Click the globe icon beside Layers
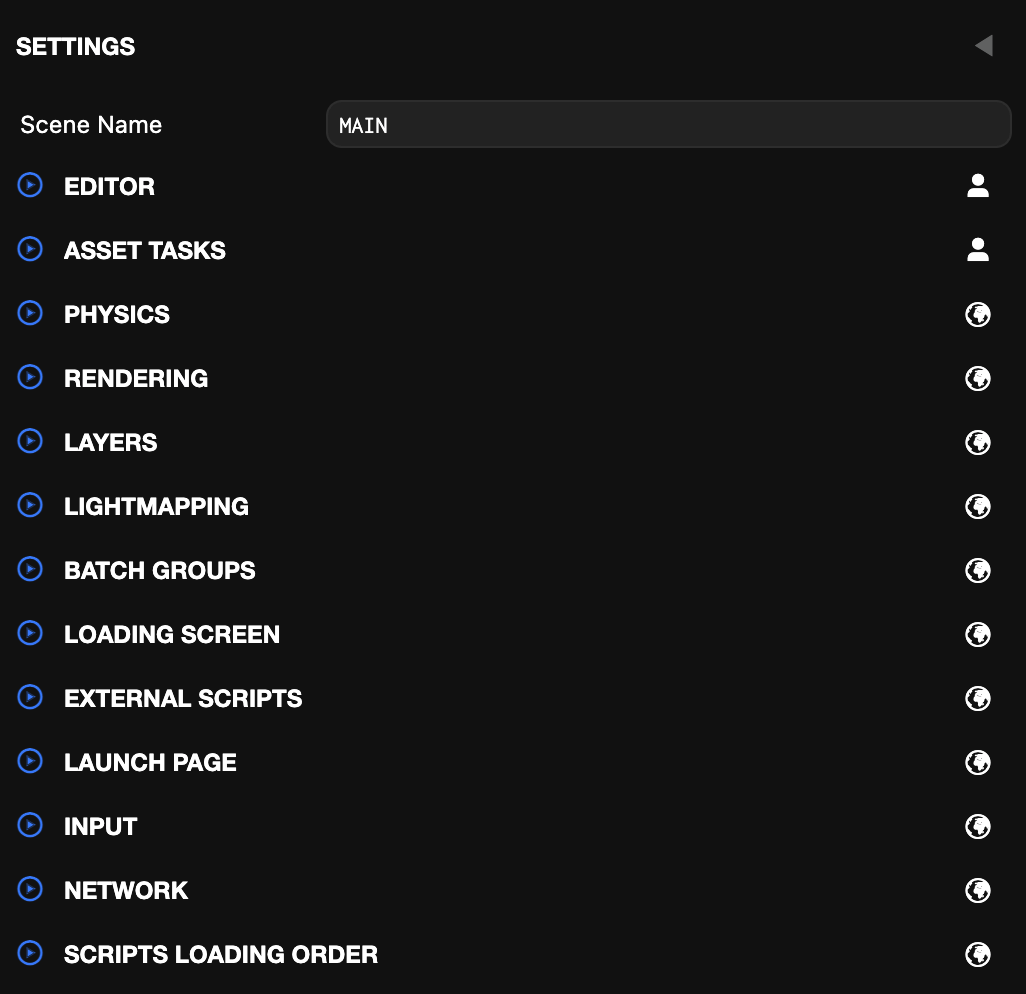The image size is (1026, 994). (x=978, y=442)
